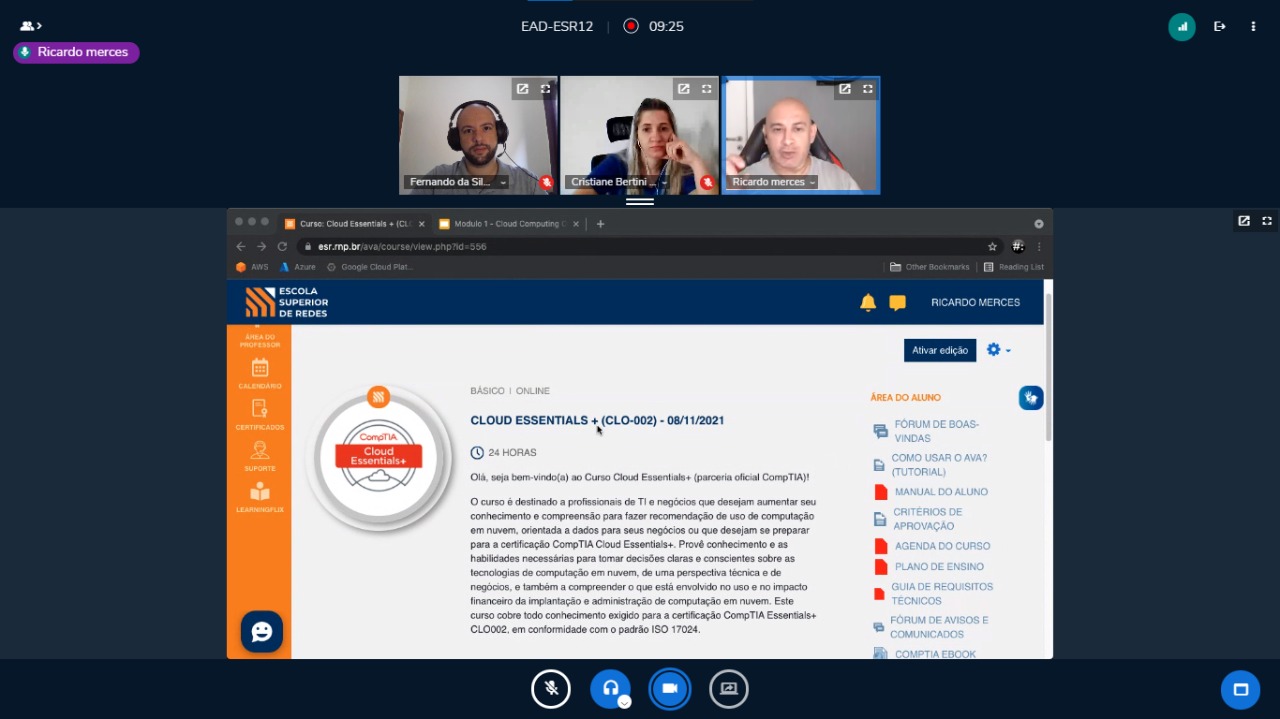Expand Ricardo merces video name dropdown
The width and height of the screenshot is (1280, 719).
(812, 183)
